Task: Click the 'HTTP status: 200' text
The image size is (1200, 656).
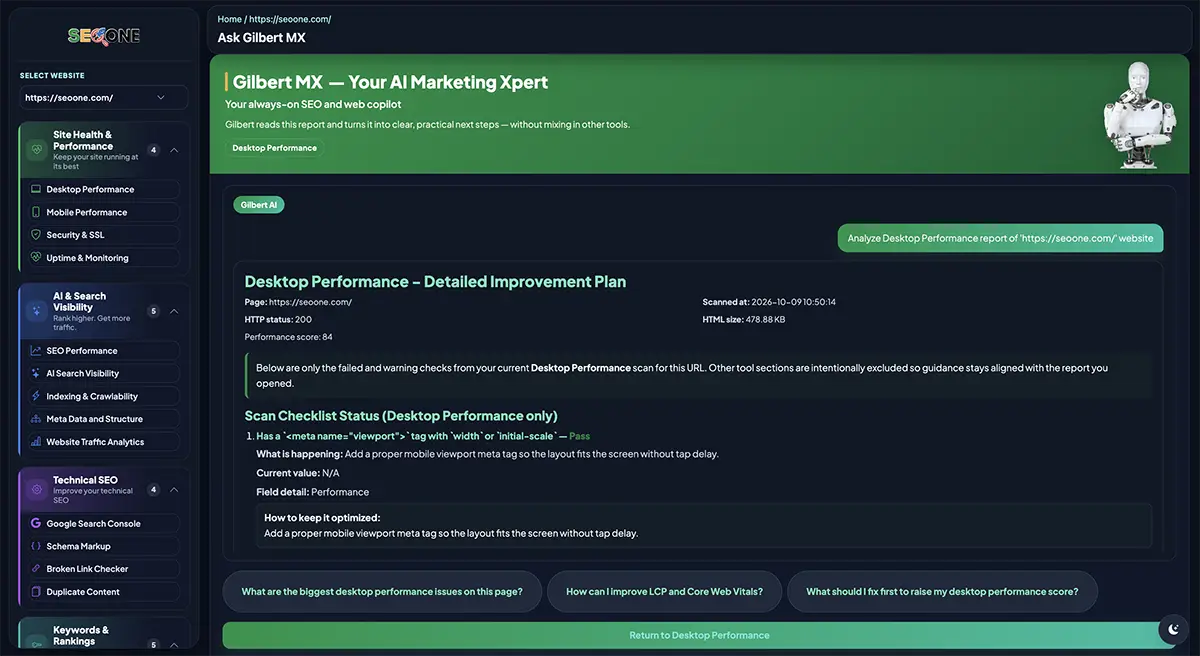Action: coord(278,319)
